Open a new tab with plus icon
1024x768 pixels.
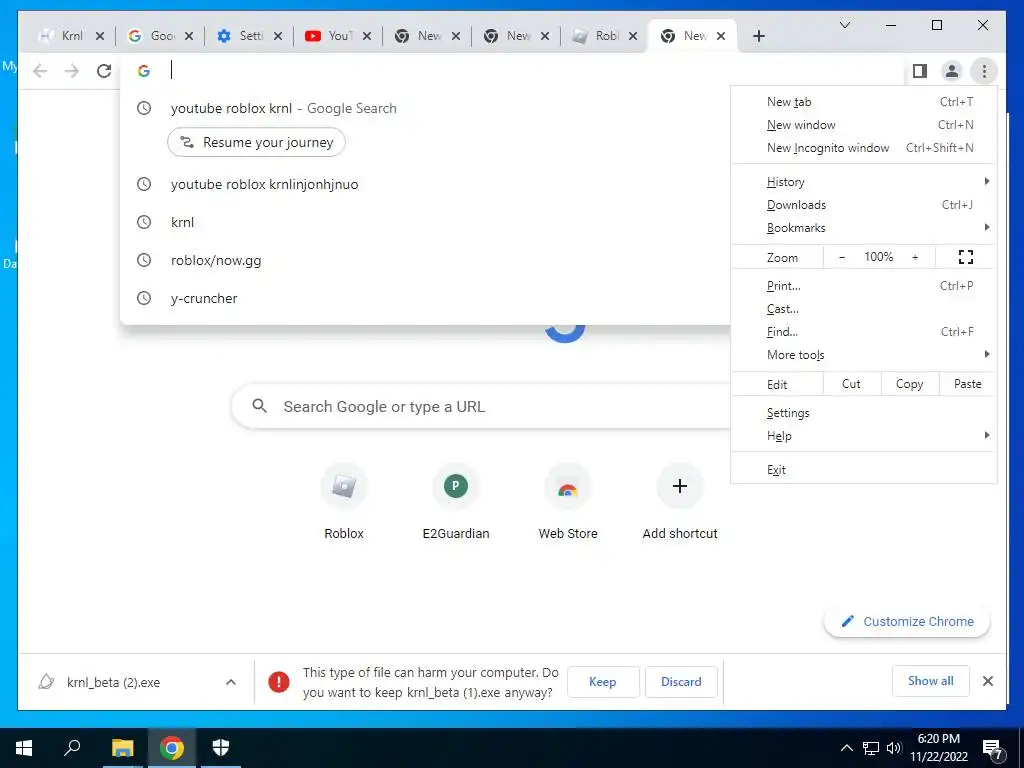click(758, 36)
